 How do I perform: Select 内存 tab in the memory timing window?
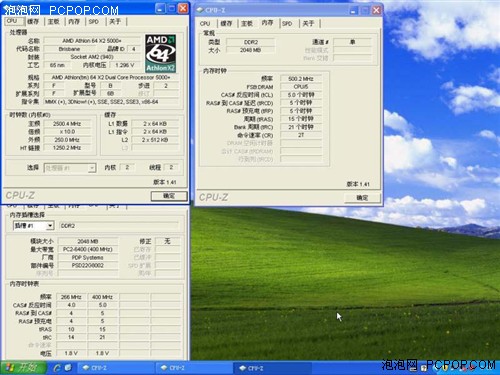[x=267, y=23]
